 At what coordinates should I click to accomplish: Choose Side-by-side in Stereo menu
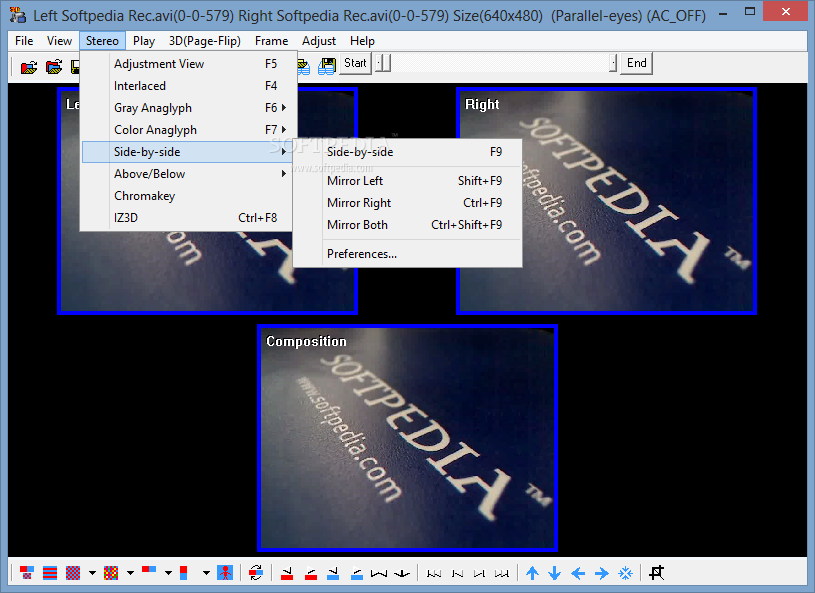[189, 152]
